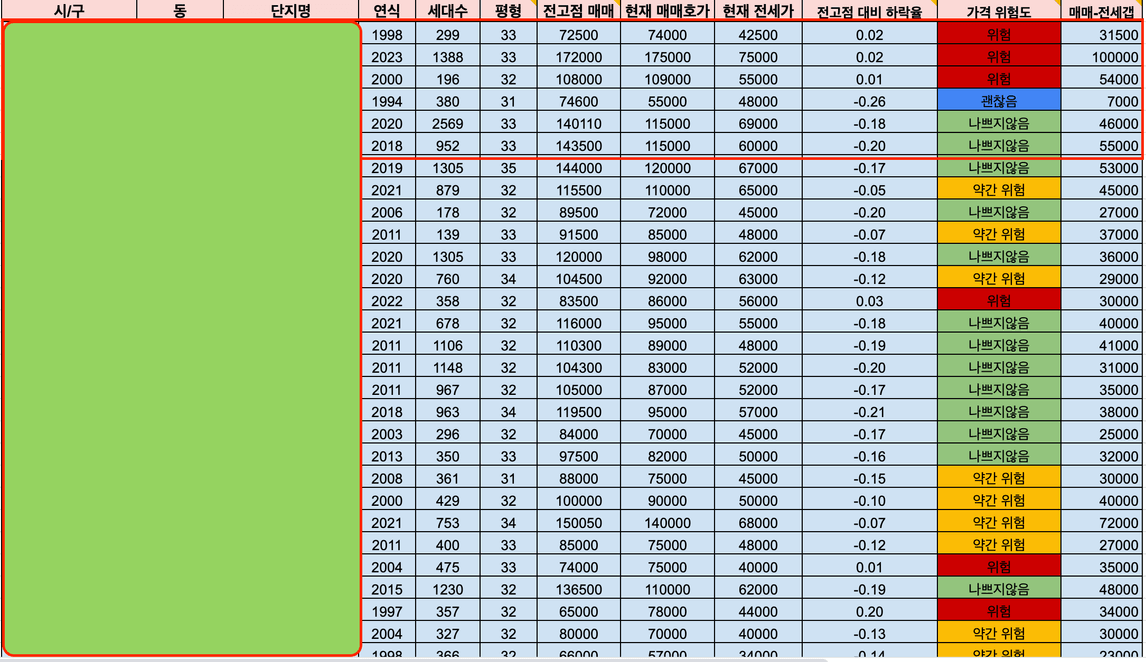Viewport: 1146px width, 662px height.
Task: Select 나쁘지않음 cell in the 2569 row
Action: [x=998, y=123]
